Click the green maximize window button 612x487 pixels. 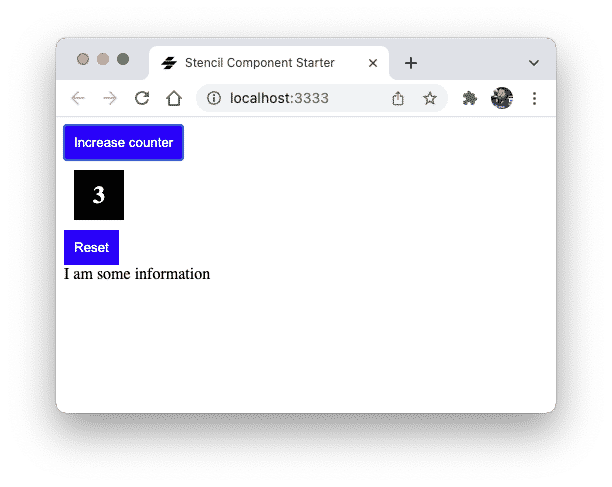(123, 59)
